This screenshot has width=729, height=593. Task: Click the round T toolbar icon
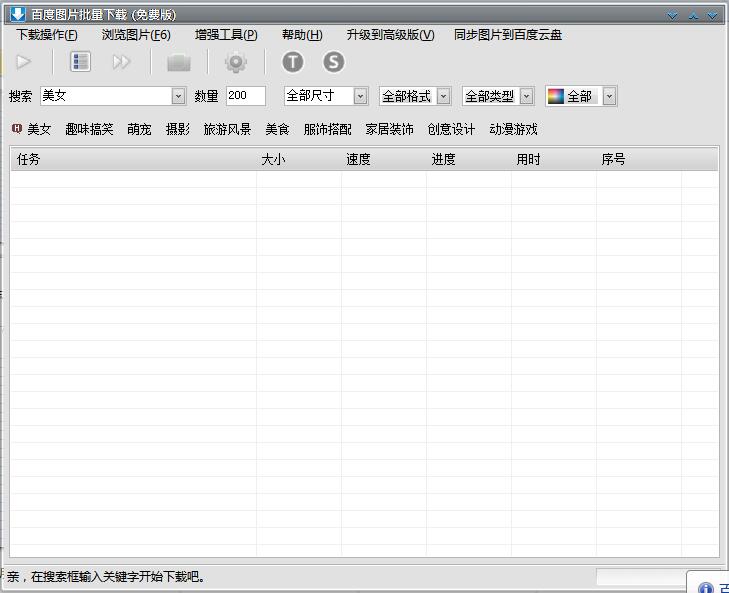pos(292,62)
